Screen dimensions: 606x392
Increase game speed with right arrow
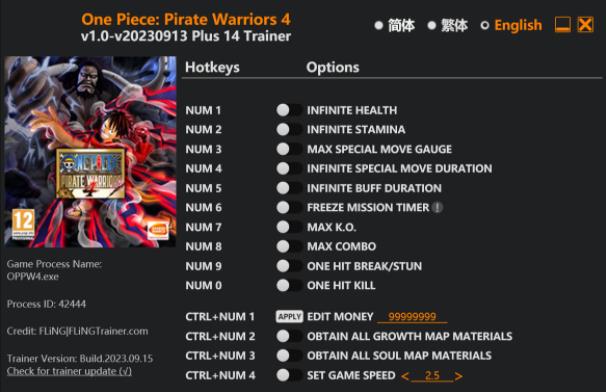coord(458,376)
